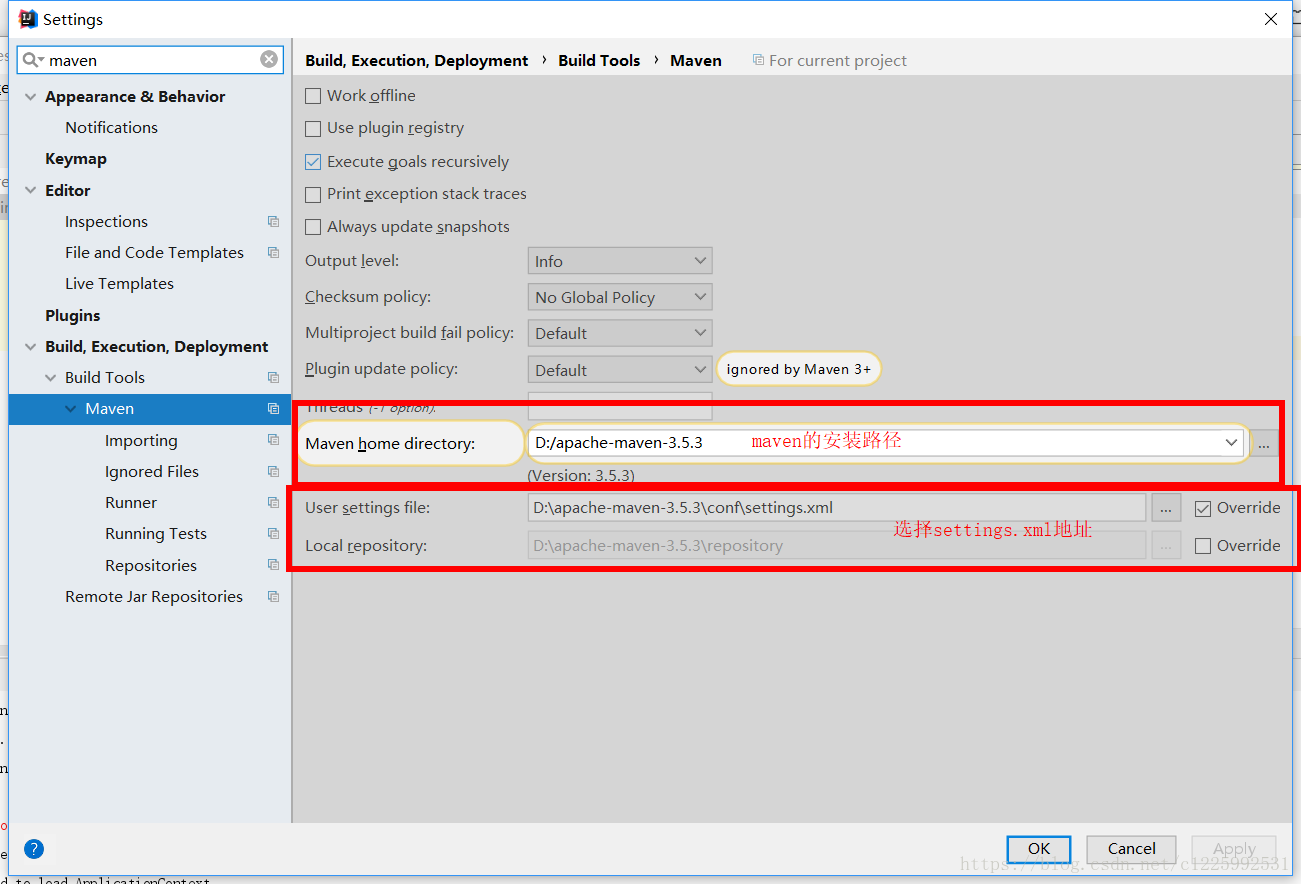Screen dimensions: 1301x884
Task: Click the browse ellipsis for User settings file
Action: point(1165,507)
